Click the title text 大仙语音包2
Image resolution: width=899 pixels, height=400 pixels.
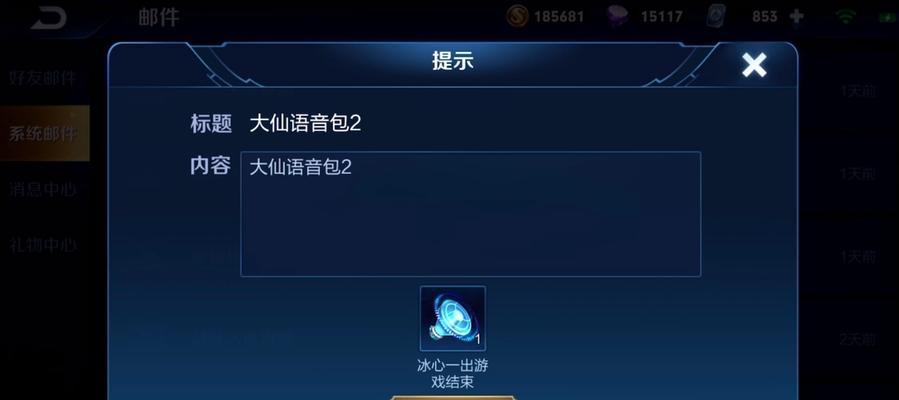coord(305,123)
